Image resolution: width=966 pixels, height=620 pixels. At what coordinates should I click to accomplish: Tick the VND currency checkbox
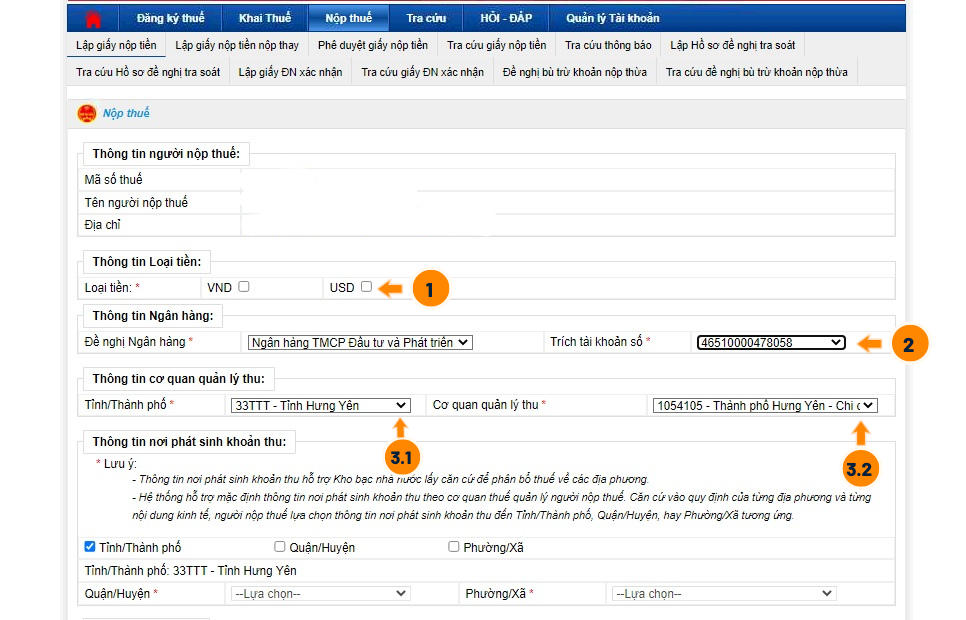[x=244, y=287]
